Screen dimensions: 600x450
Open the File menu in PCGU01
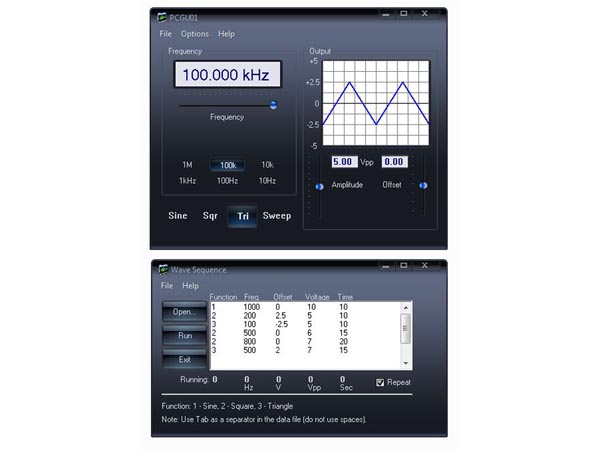pos(166,34)
